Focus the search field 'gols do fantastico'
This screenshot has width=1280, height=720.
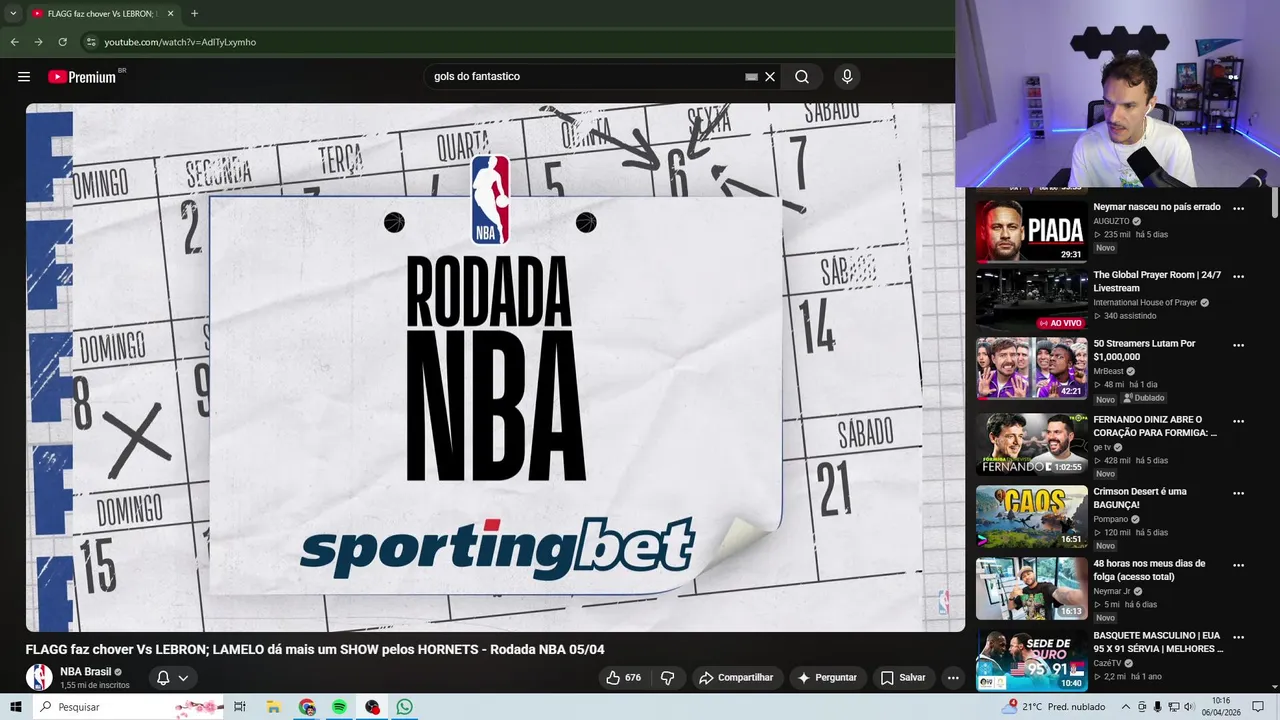pos(585,77)
